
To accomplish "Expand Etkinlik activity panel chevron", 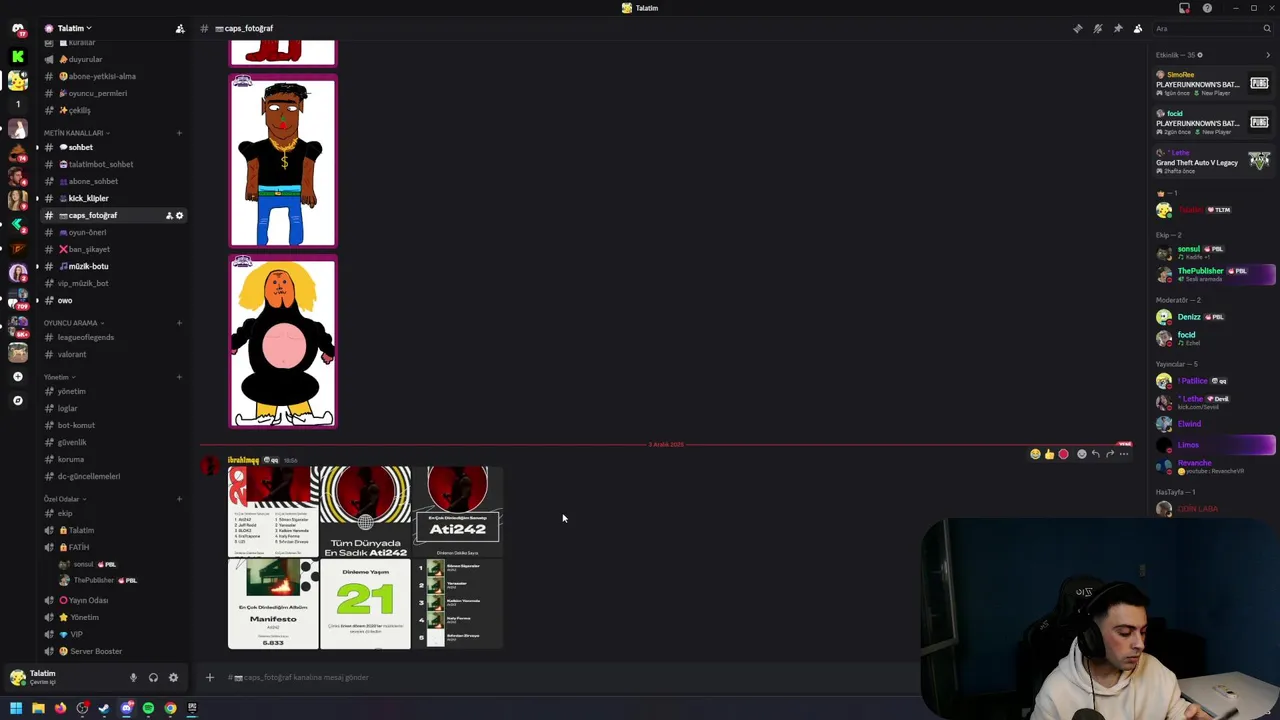I will coord(1268,55).
